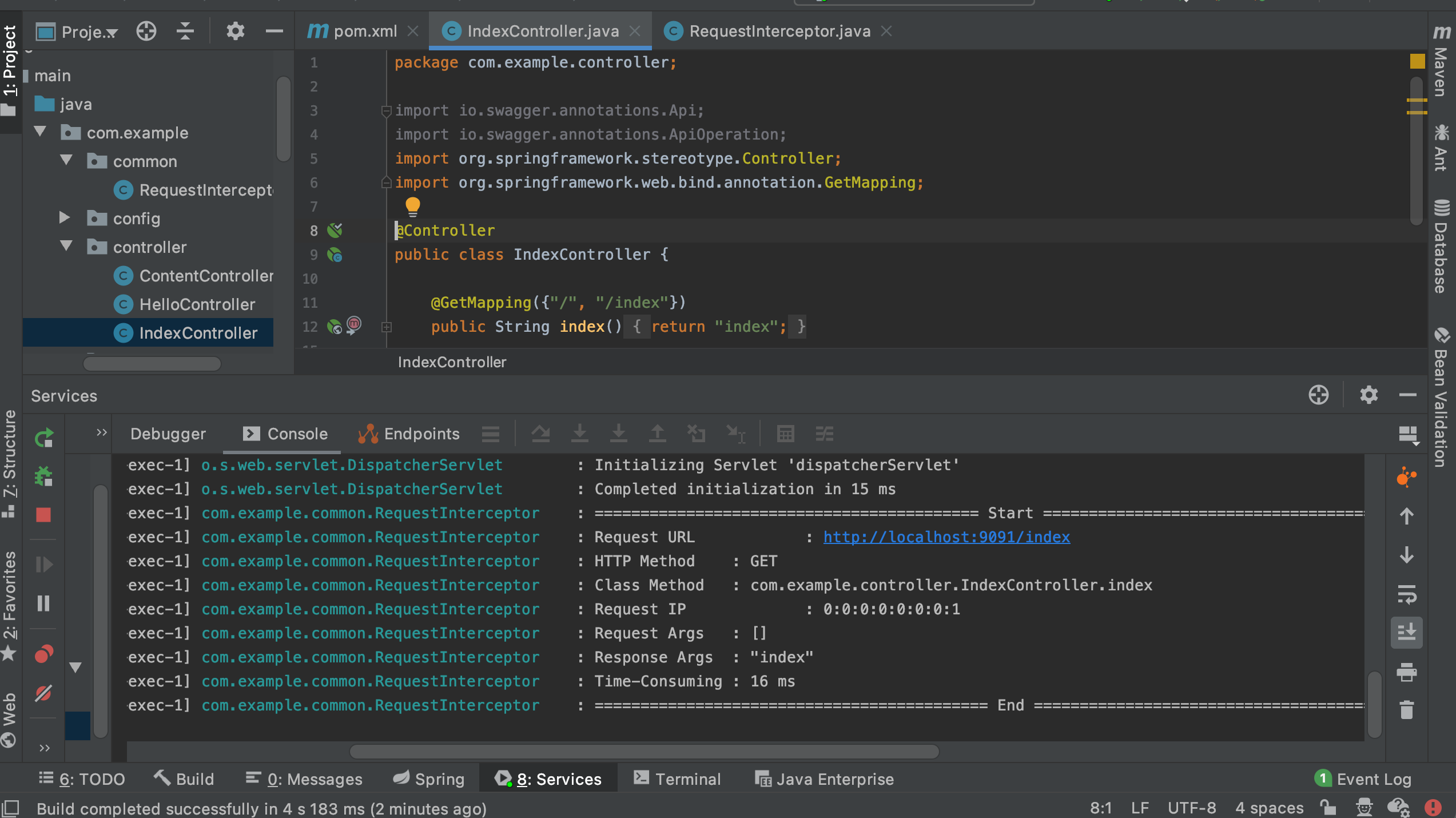This screenshot has height=818, width=1456.
Task: Open the RequestInterceptor.java tab
Action: pyautogui.click(x=768, y=31)
